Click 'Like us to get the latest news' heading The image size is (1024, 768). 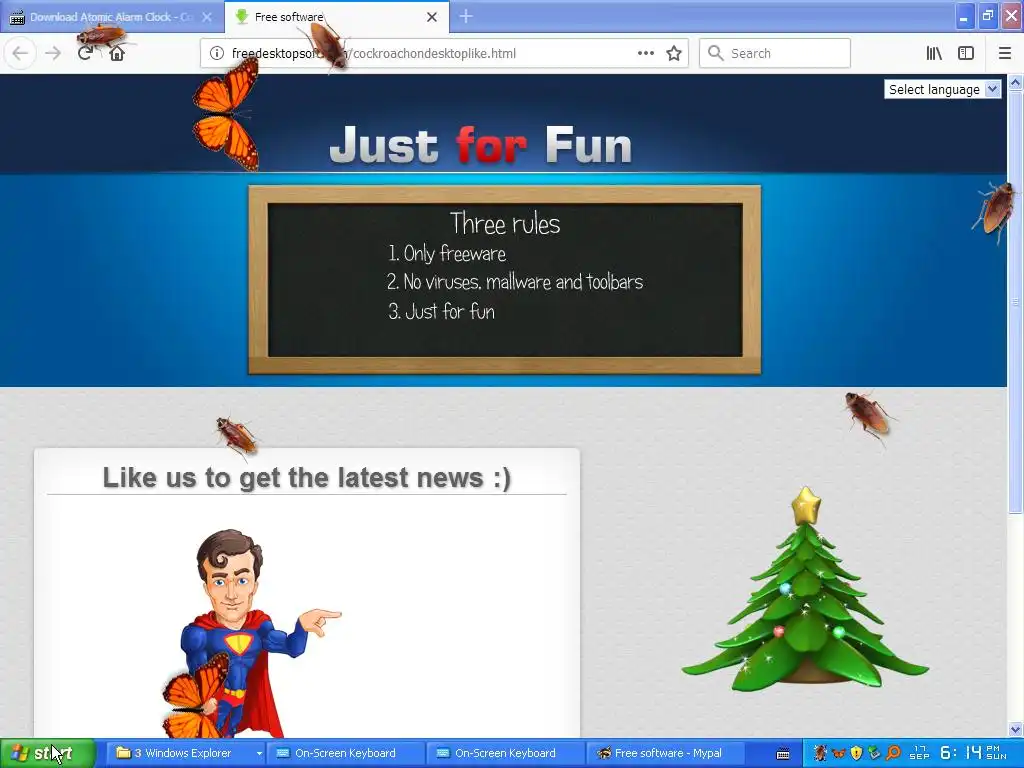click(x=307, y=477)
